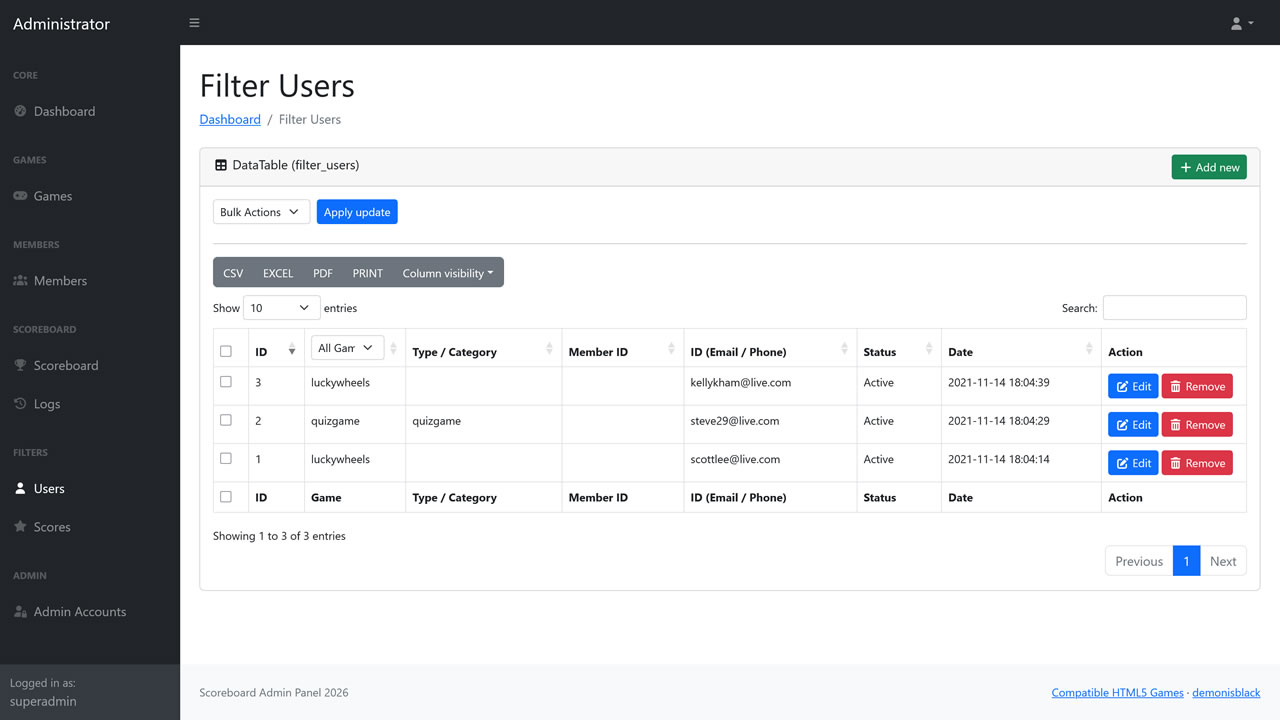Click the Administrator brand title
Image resolution: width=1280 pixels, height=720 pixels.
click(61, 23)
